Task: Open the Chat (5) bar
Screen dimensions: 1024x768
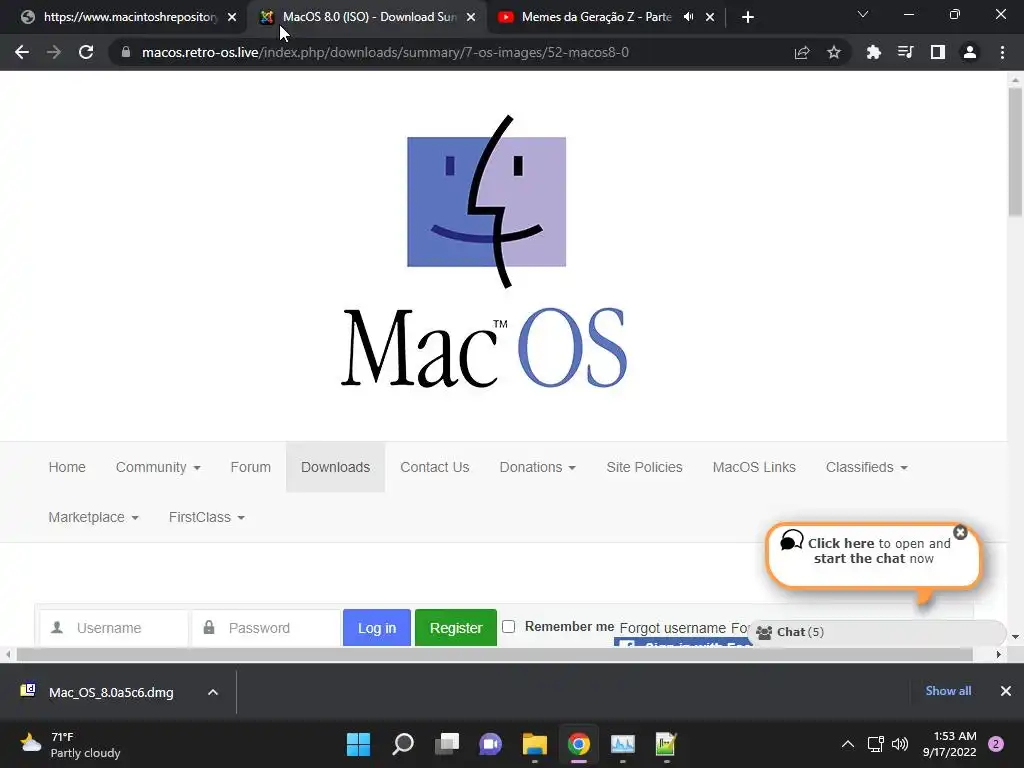Action: (x=875, y=632)
